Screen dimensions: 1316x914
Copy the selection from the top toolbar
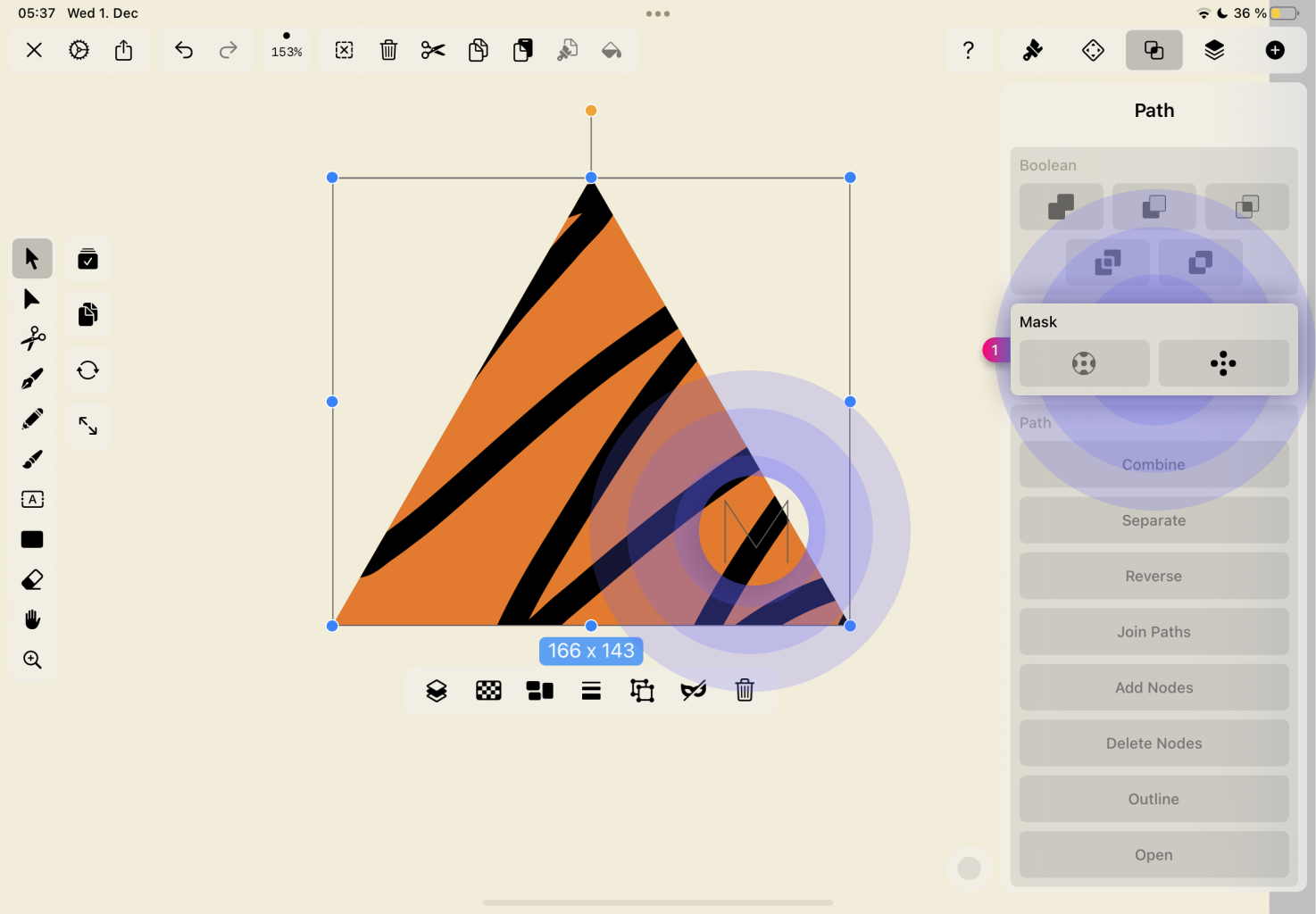[x=479, y=51]
